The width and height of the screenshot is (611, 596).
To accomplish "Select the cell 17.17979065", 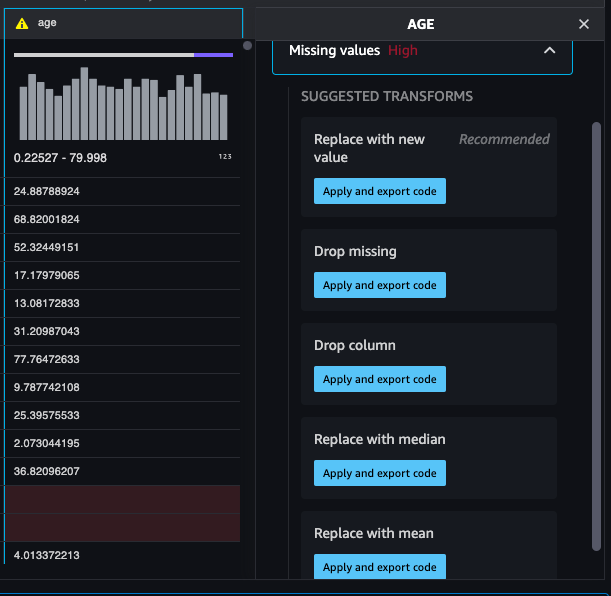I will 122,275.
